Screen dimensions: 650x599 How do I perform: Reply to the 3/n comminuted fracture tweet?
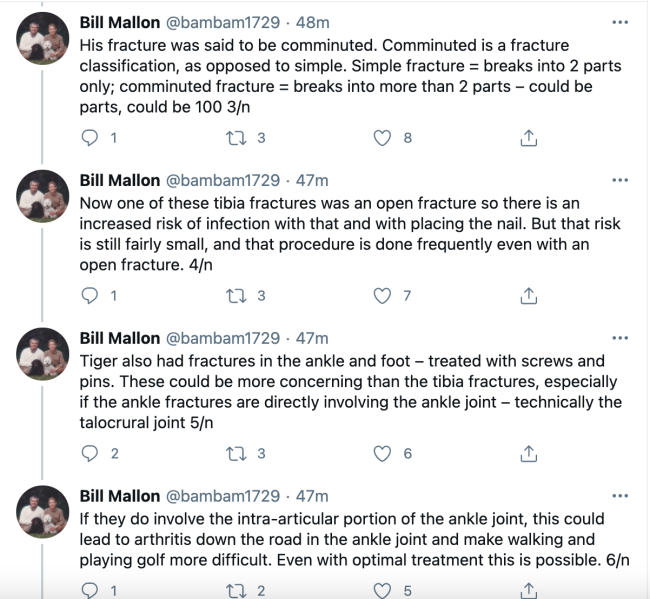[90, 138]
